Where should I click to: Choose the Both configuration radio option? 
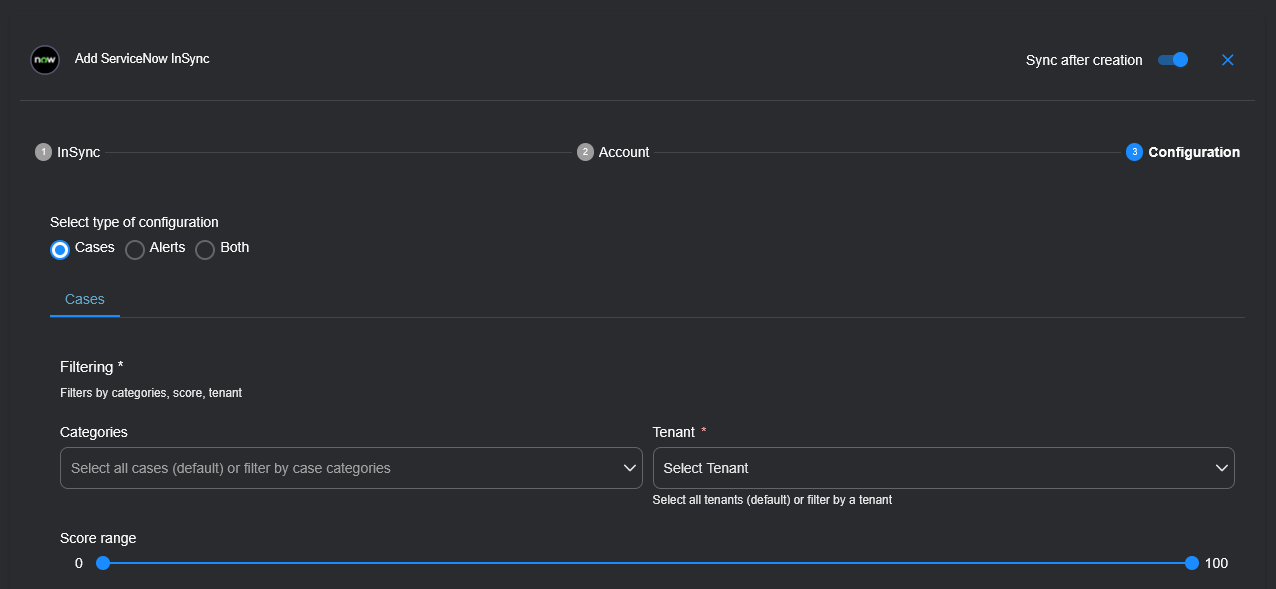[205, 249]
